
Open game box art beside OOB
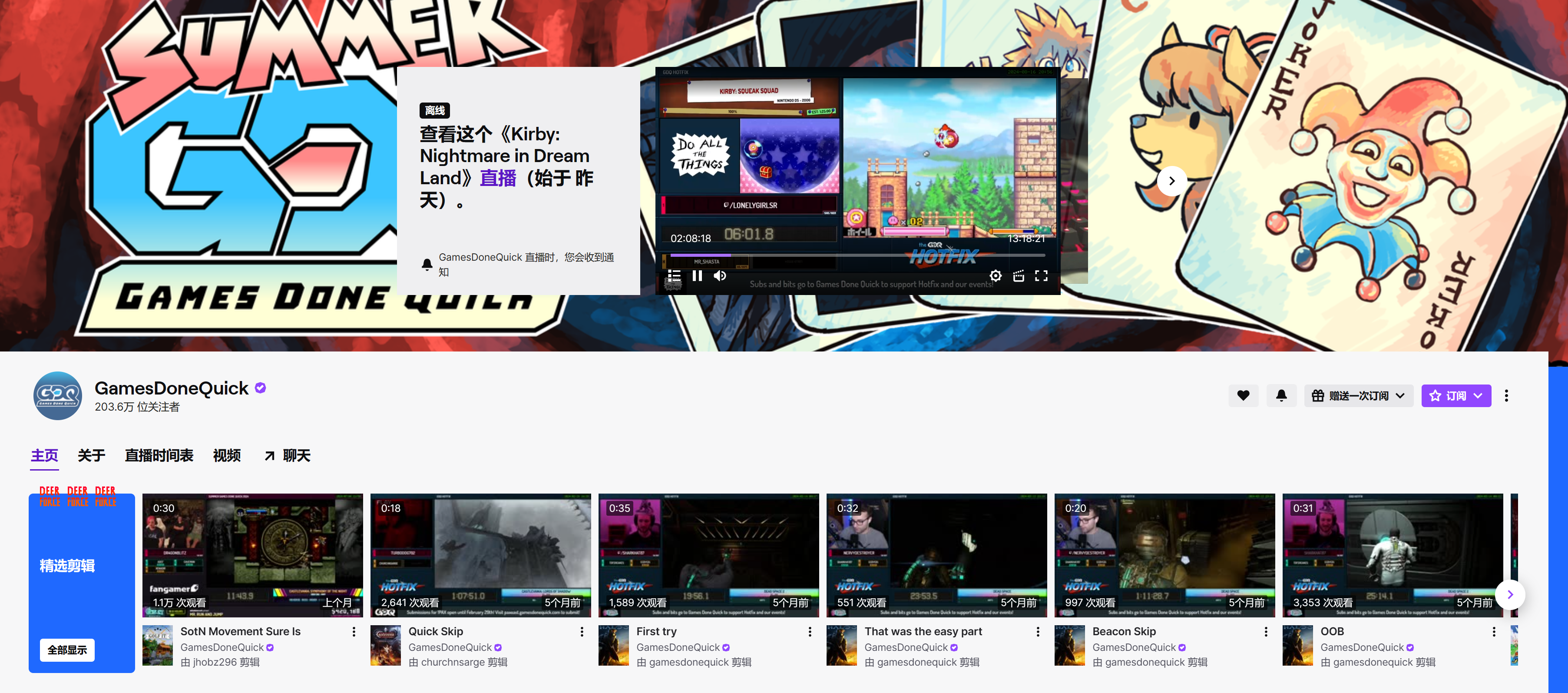click(x=1298, y=646)
